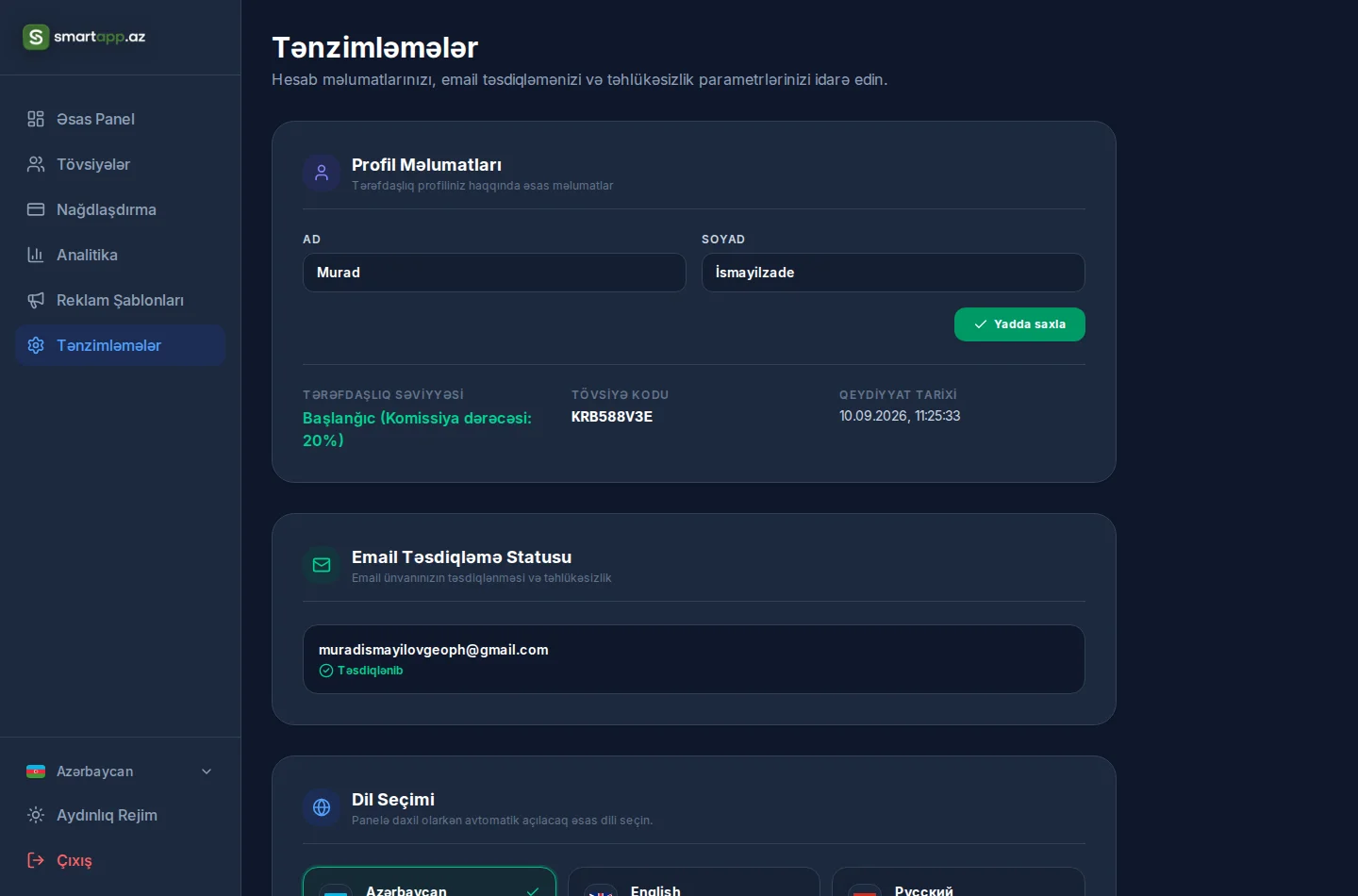This screenshot has height=896, width=1358.
Task: Click the Tənzimləmələr gear icon
Action: point(36,345)
